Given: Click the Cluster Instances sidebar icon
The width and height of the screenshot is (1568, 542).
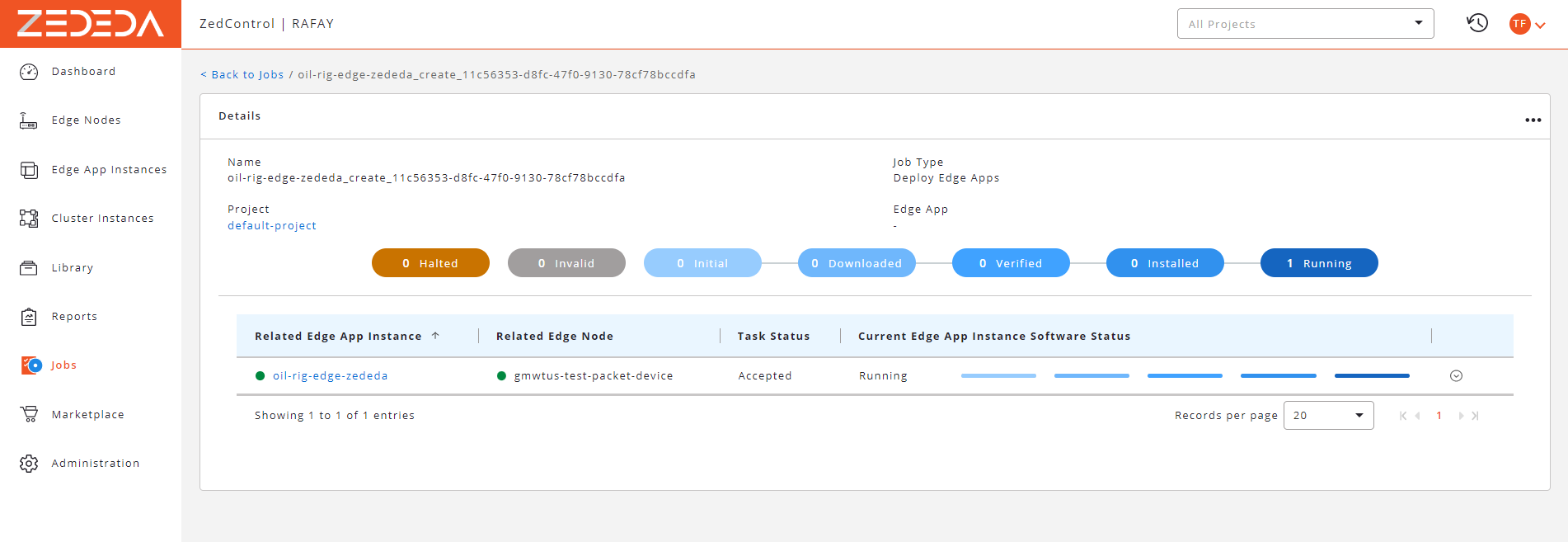Looking at the screenshot, I should (29, 219).
